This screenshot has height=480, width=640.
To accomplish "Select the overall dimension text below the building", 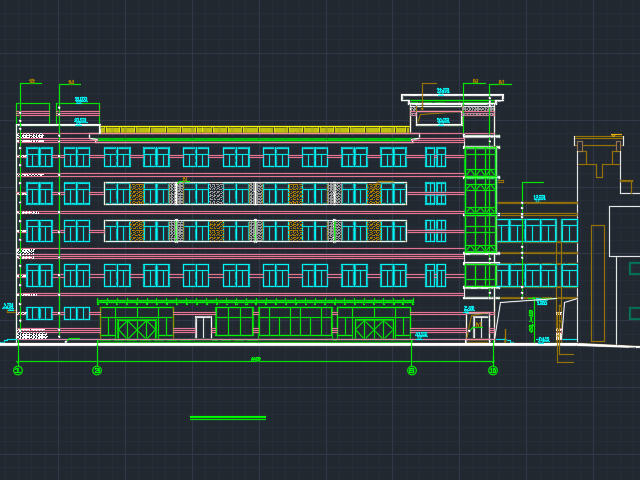I will click(x=256, y=359).
